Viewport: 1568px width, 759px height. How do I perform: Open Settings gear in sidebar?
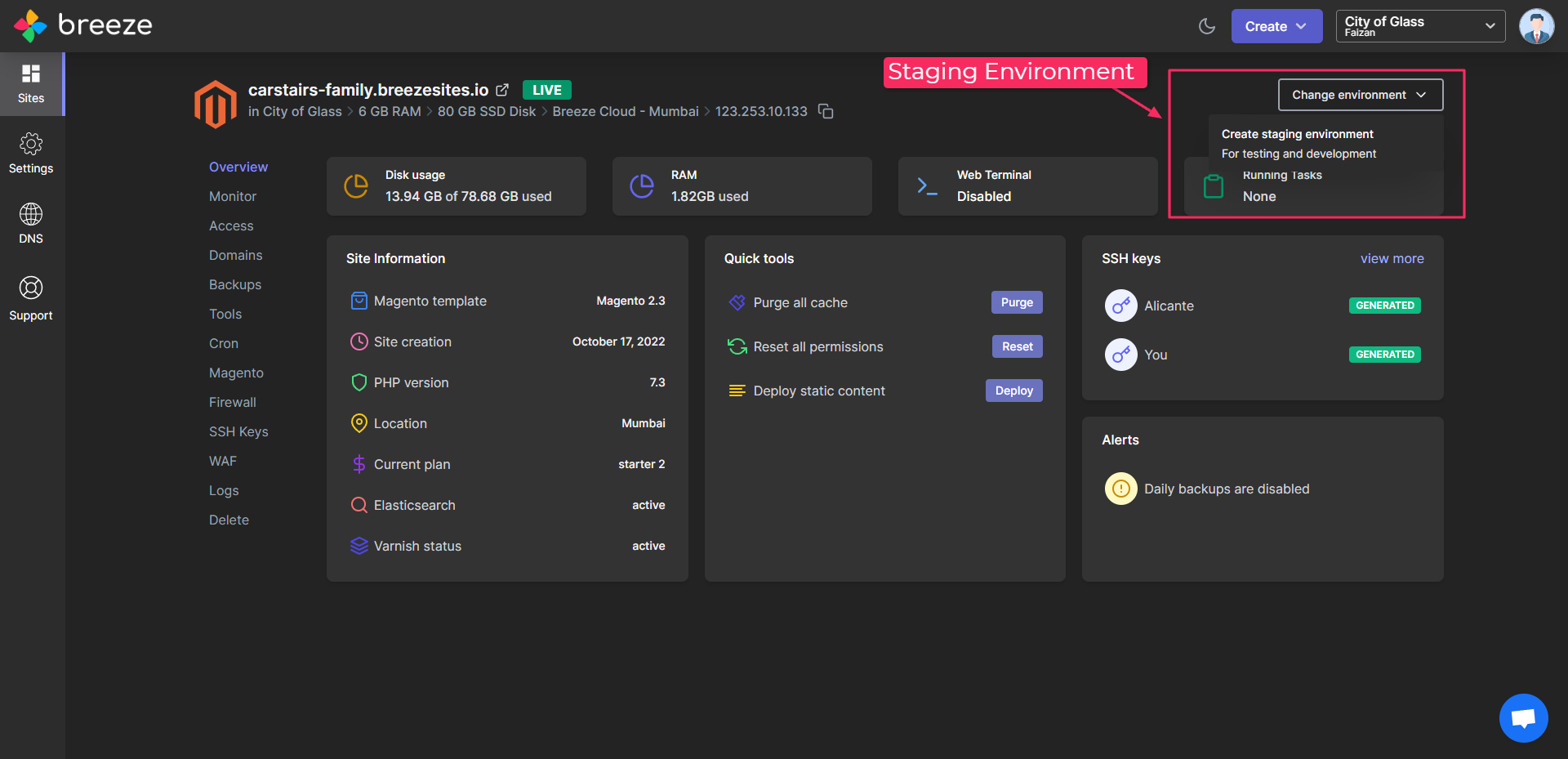(x=31, y=154)
